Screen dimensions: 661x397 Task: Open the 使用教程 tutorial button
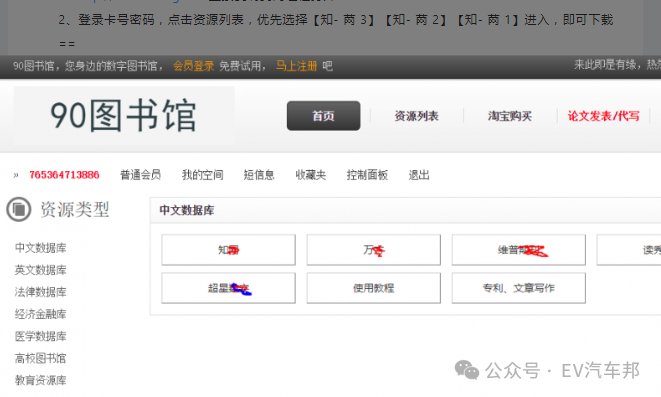[x=373, y=288]
